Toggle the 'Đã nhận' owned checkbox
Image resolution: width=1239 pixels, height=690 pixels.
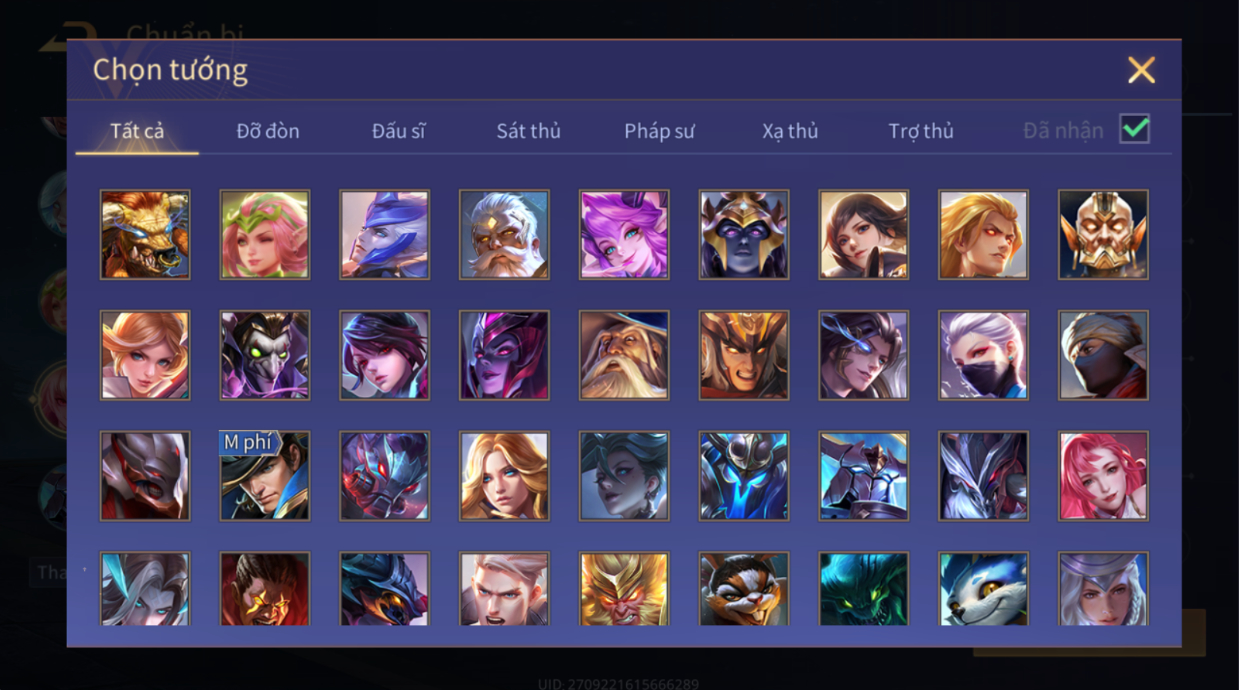click(1134, 129)
